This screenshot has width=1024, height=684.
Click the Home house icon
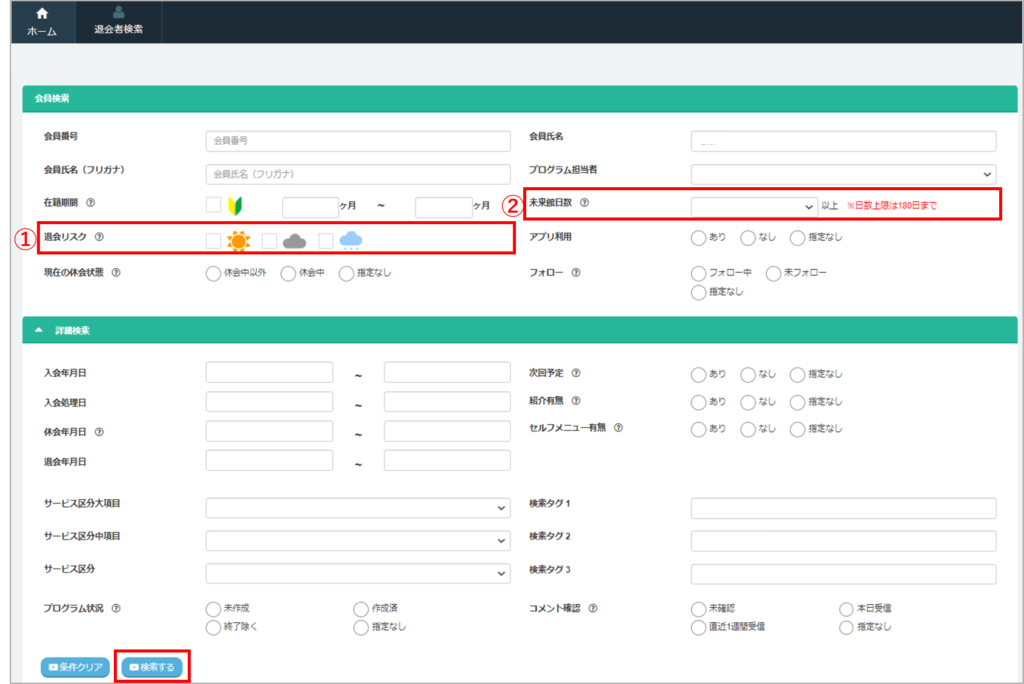pos(41,13)
